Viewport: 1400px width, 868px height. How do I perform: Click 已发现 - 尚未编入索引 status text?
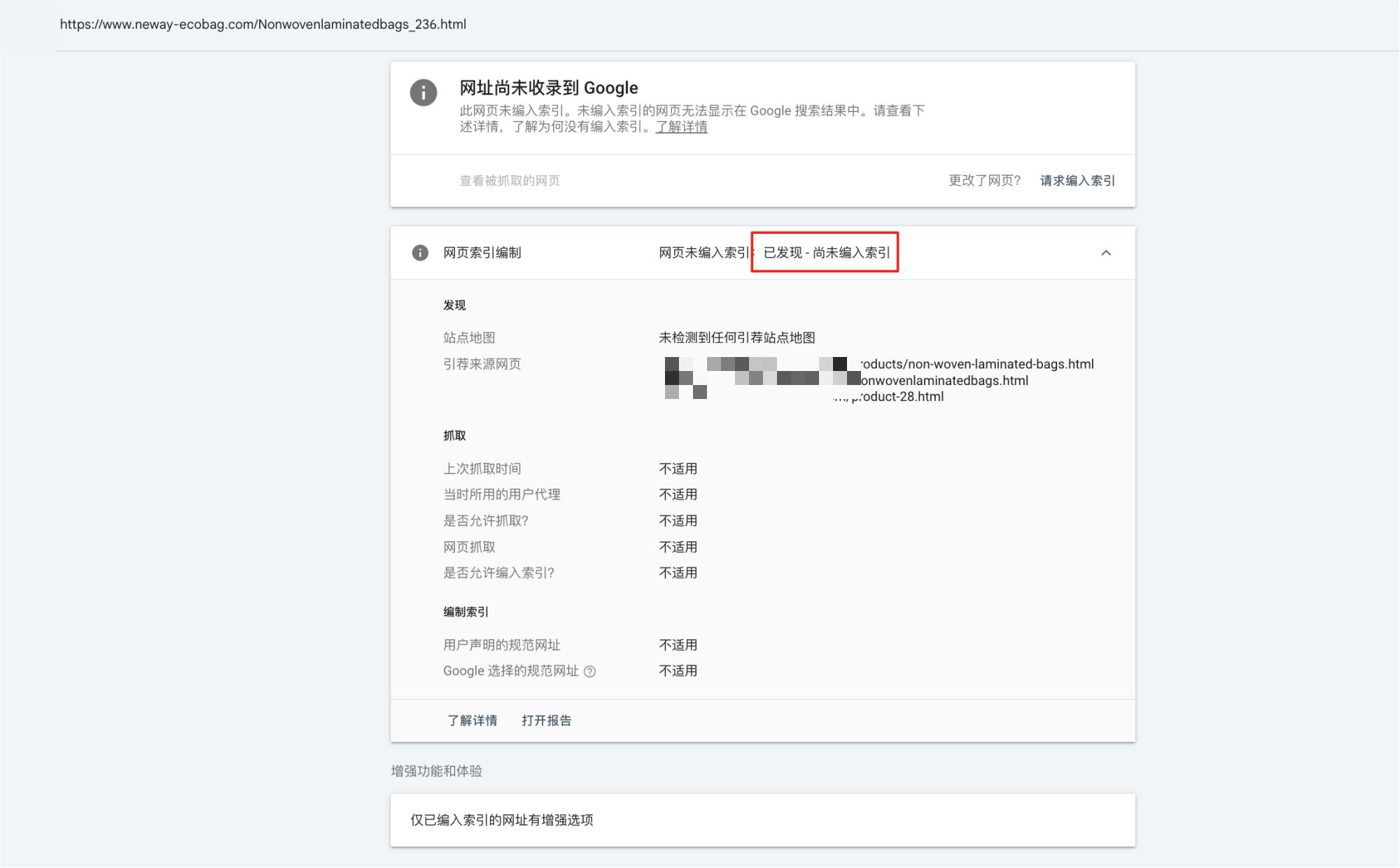coord(827,253)
